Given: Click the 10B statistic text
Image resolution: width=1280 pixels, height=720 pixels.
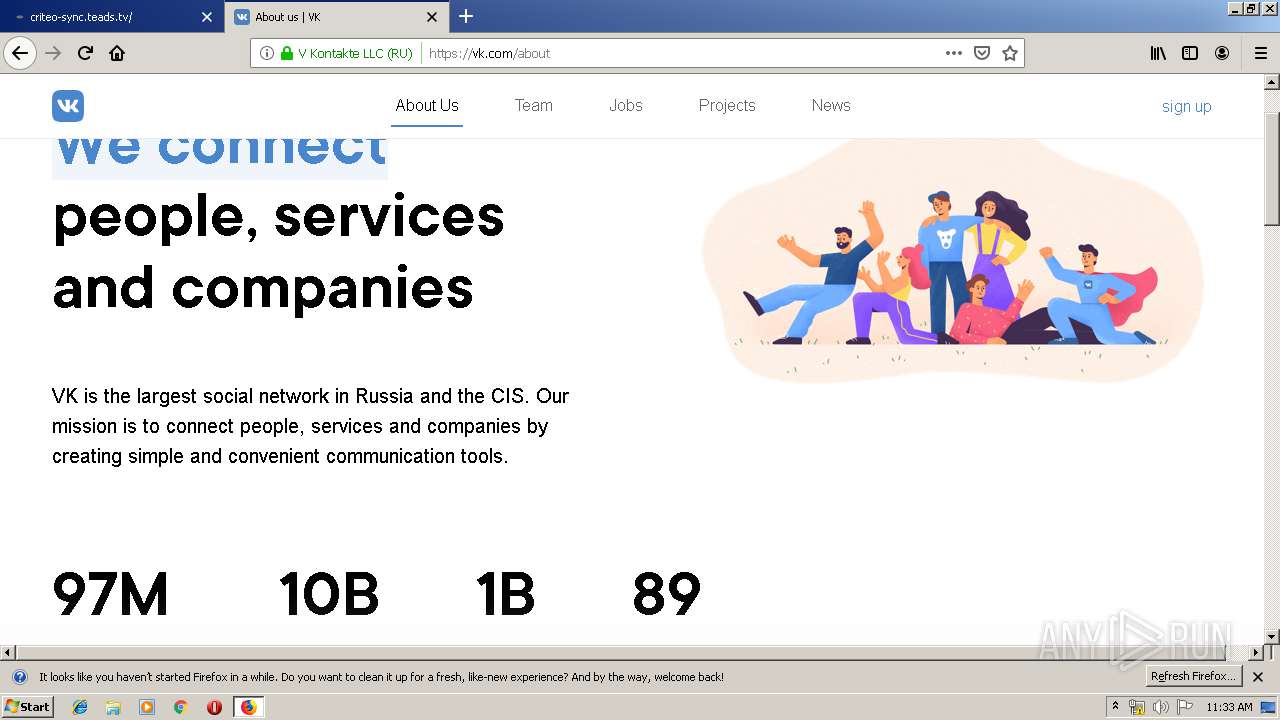Looking at the screenshot, I should pyautogui.click(x=329, y=594).
